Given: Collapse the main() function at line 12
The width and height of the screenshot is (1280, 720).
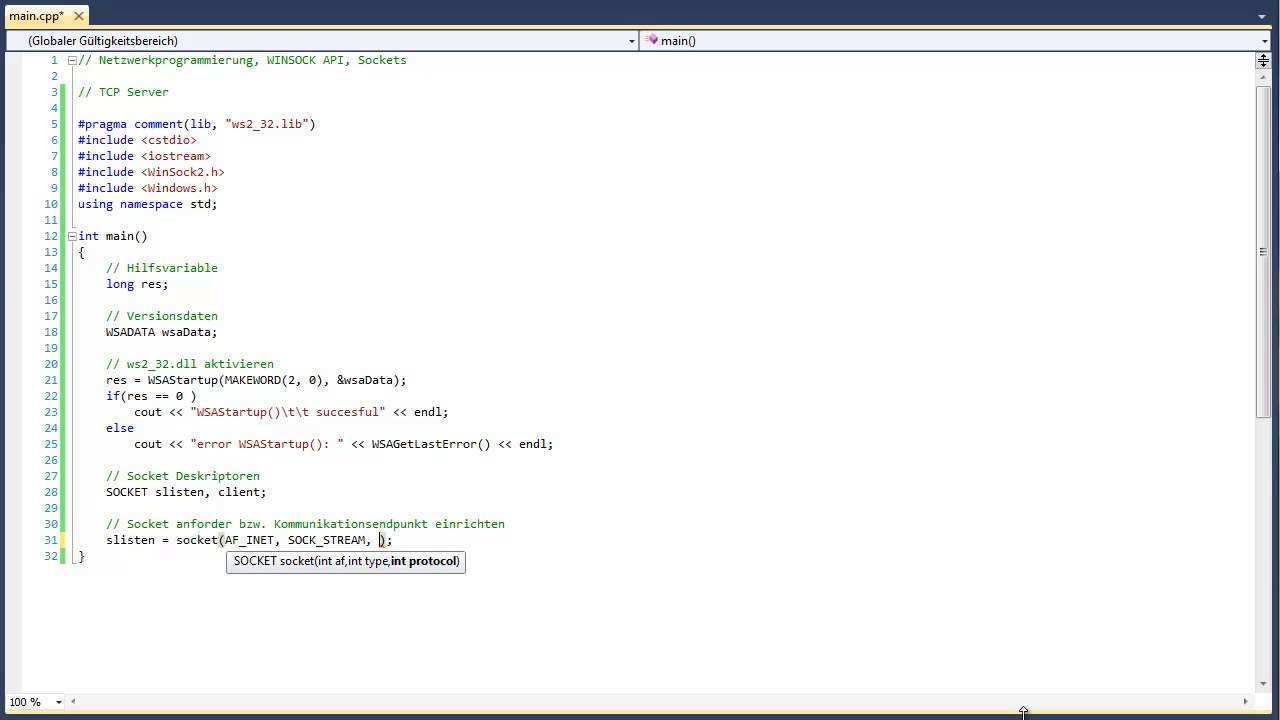Looking at the screenshot, I should [x=72, y=236].
